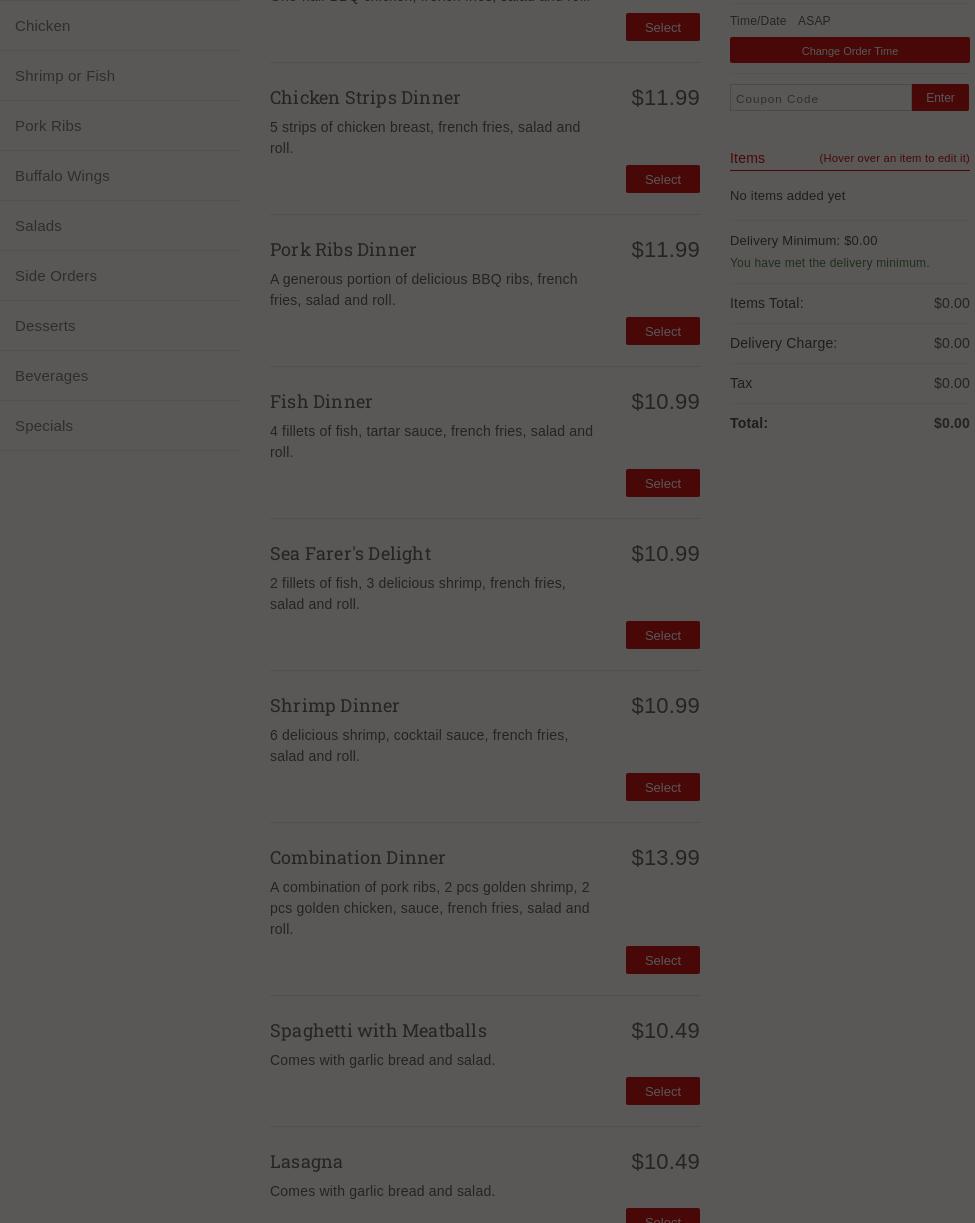Select the Chicken Strips Dinner
975x1223 pixels.
tap(662, 179)
